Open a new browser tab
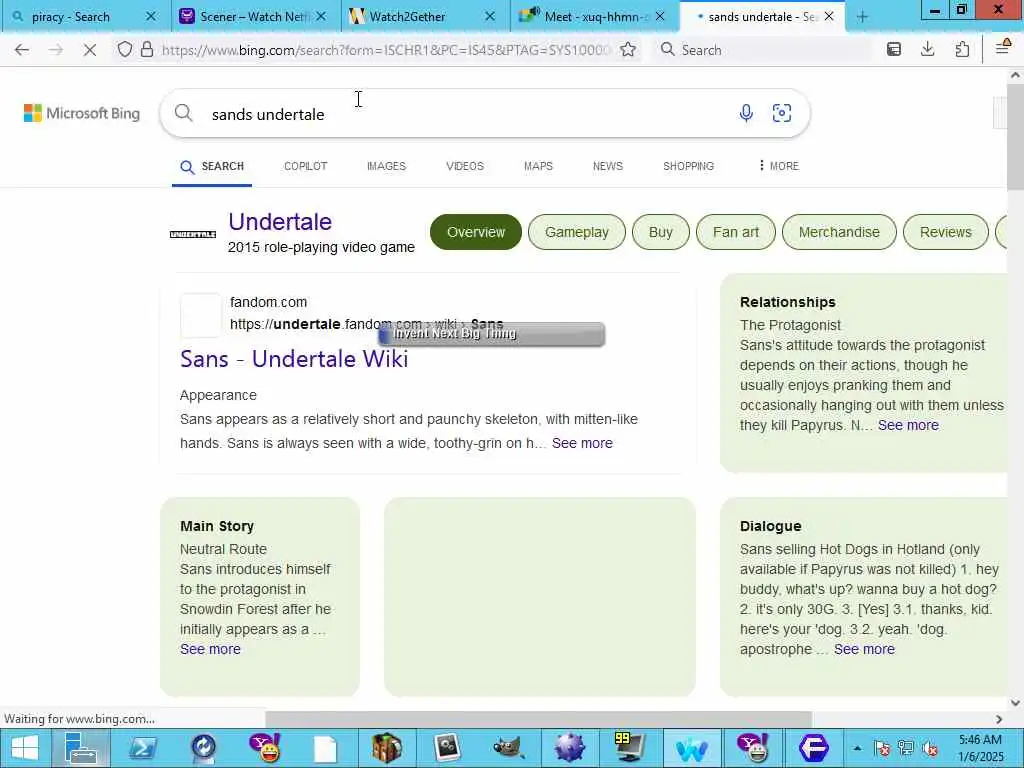This screenshot has width=1024, height=768. (862, 17)
